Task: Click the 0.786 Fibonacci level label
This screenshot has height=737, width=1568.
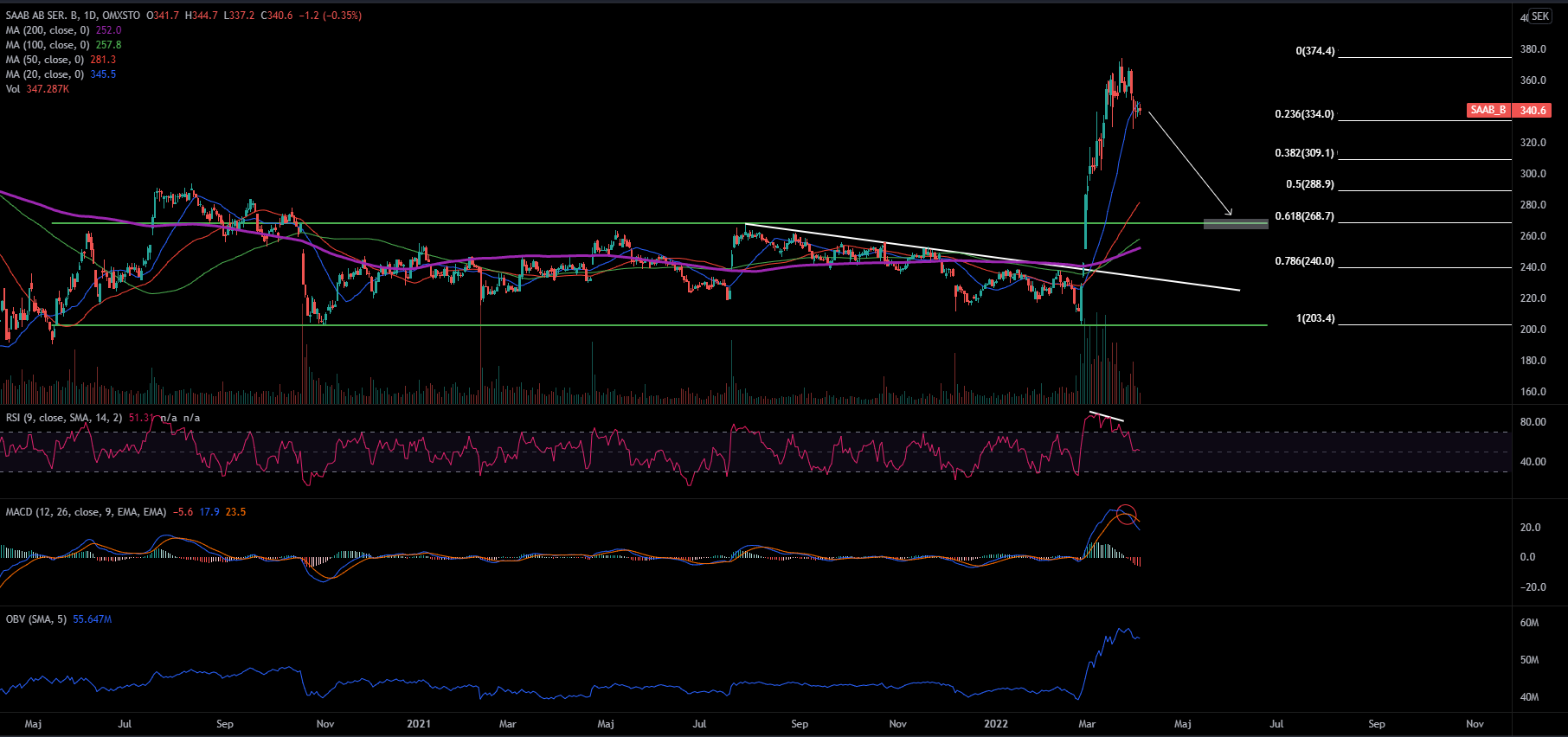Action: tap(1304, 261)
